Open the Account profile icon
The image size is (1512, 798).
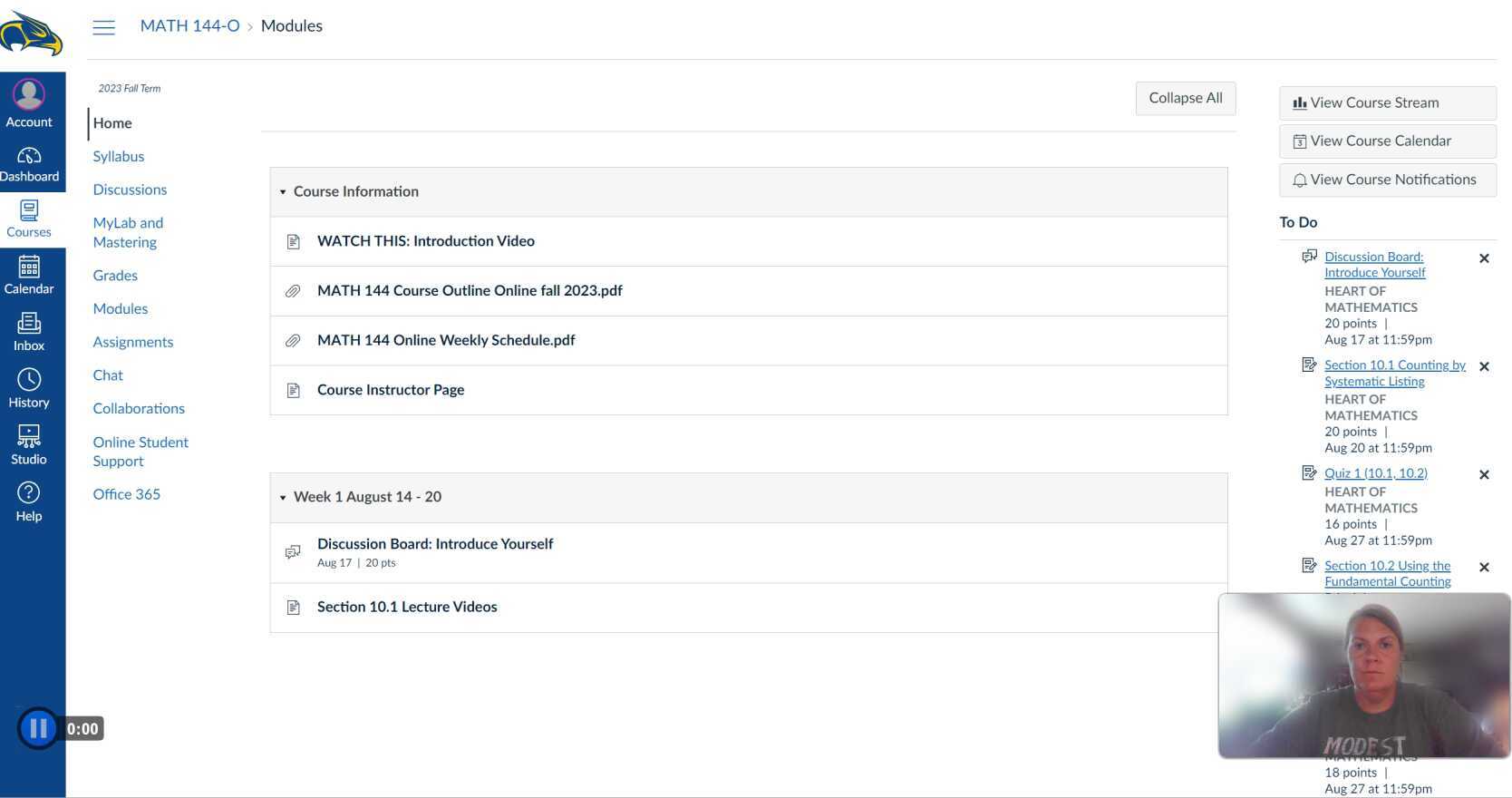click(x=29, y=96)
